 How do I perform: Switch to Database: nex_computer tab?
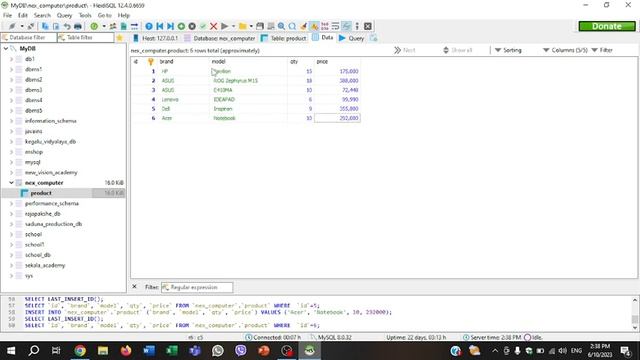pos(220,38)
